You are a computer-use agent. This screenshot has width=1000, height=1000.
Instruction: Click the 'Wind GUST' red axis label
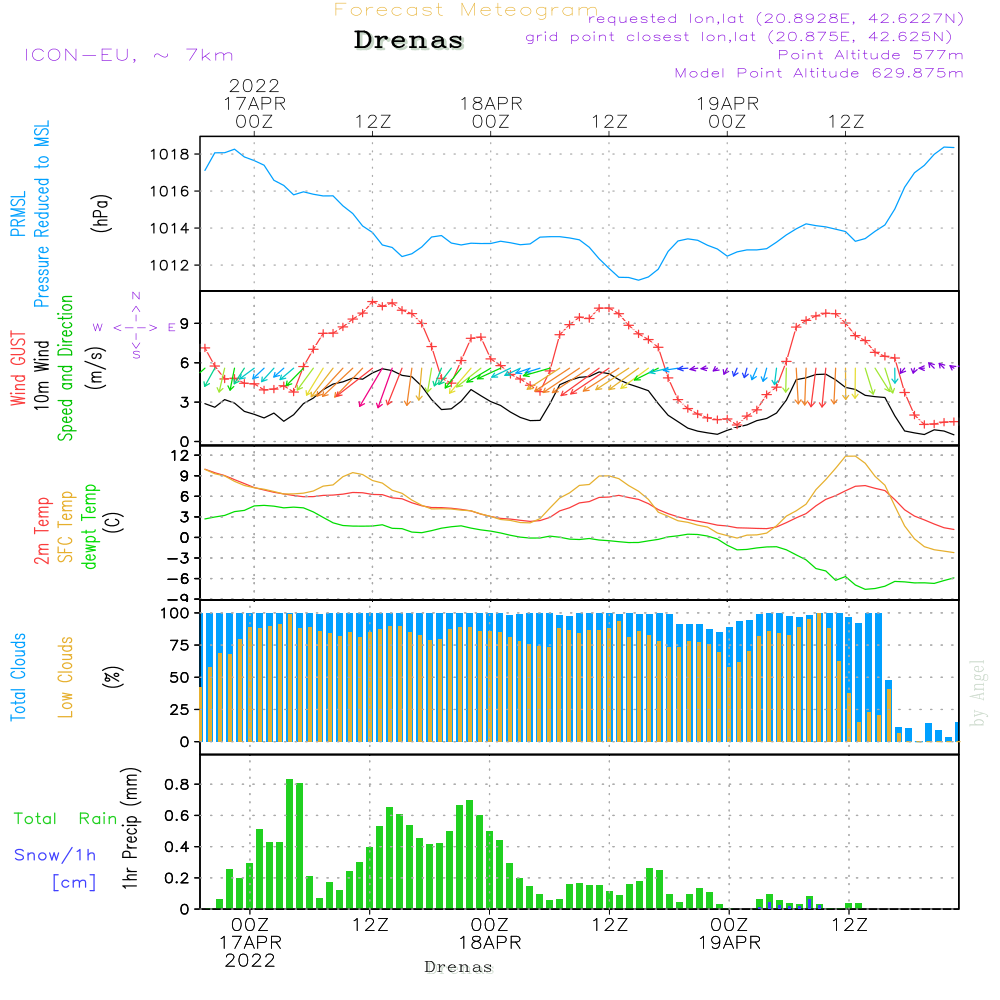pyautogui.click(x=18, y=368)
